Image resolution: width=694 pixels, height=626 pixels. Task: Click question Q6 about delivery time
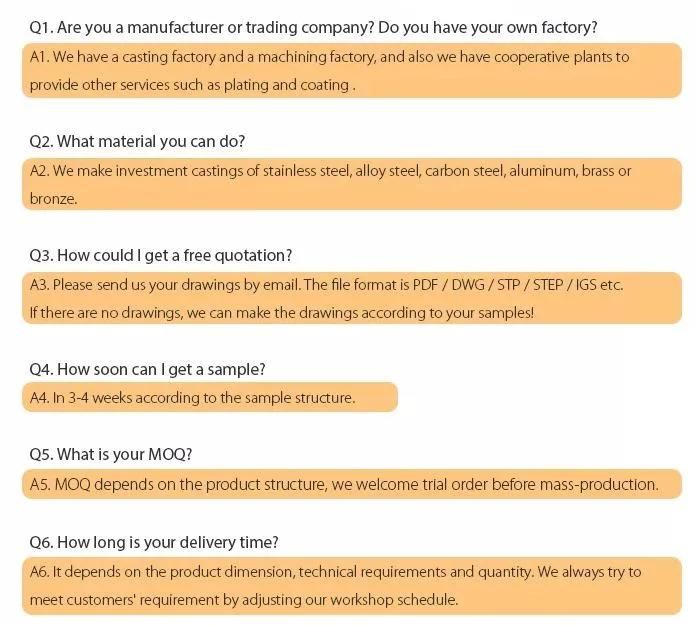click(154, 542)
